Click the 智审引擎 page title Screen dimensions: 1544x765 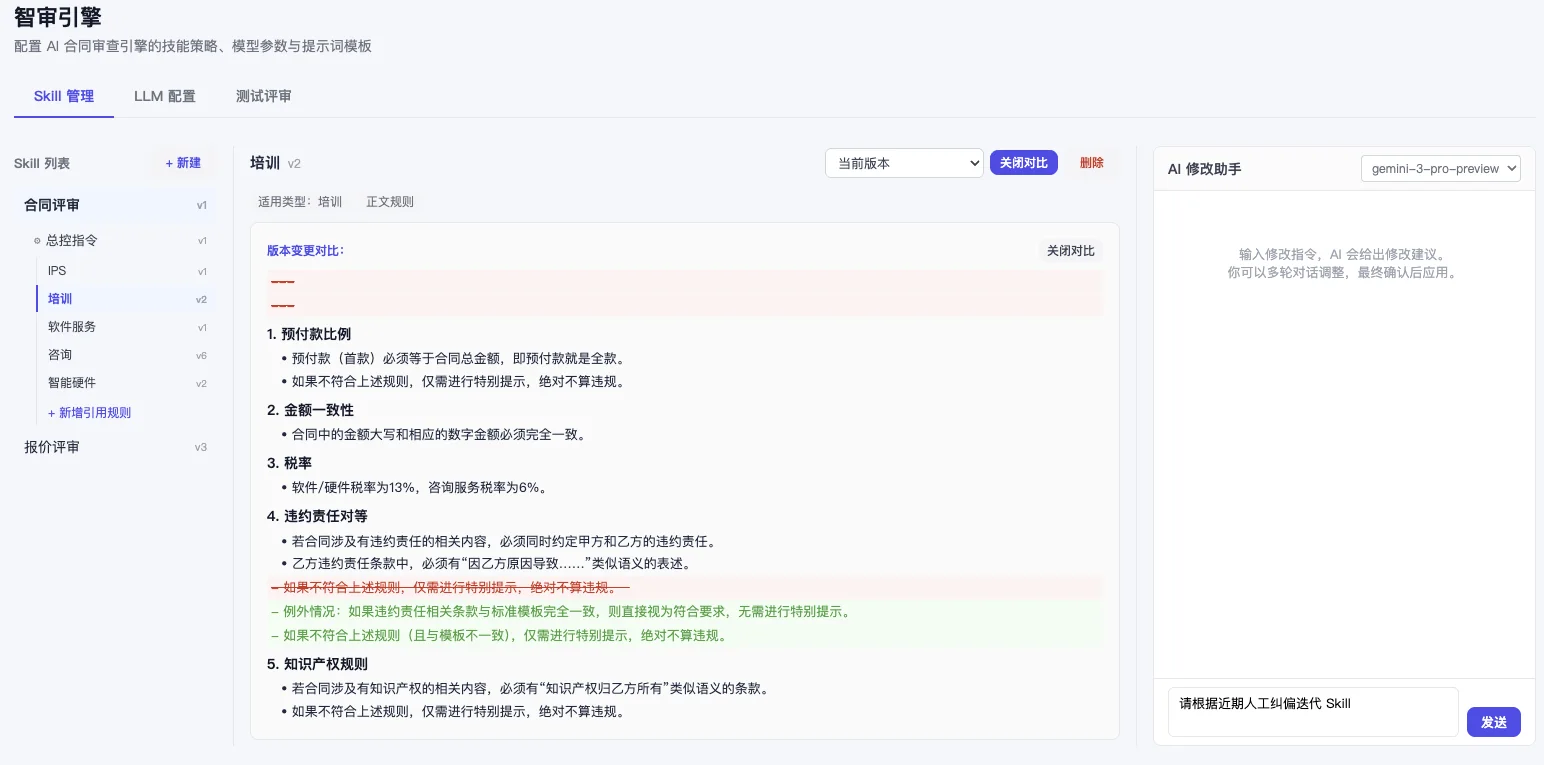(x=58, y=17)
